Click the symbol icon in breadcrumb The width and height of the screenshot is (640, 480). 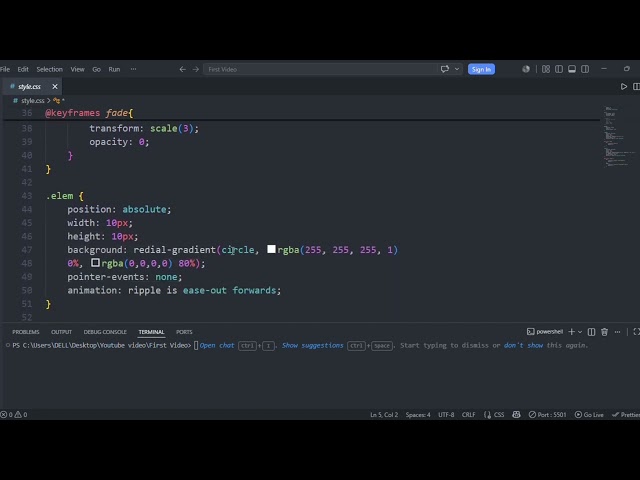tap(56, 100)
